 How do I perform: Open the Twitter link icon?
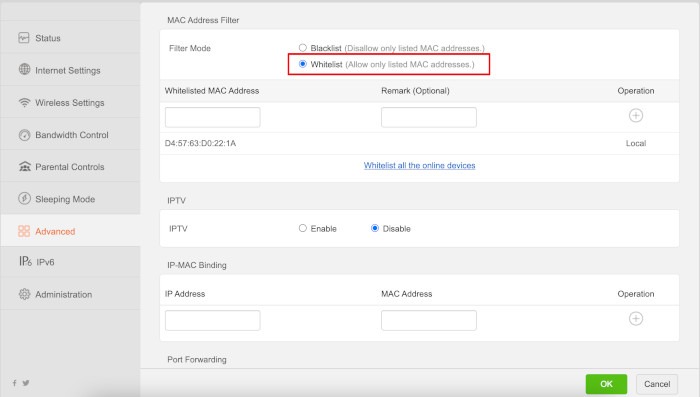tap(26, 383)
